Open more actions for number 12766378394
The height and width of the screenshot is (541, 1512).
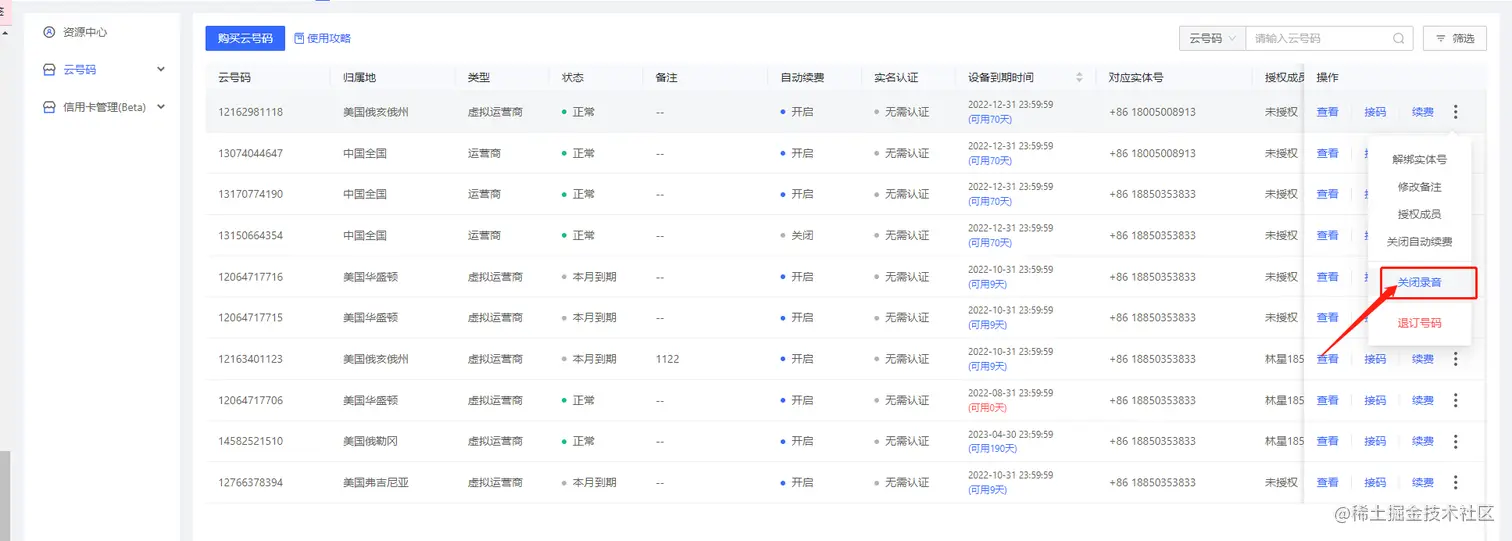tap(1455, 482)
